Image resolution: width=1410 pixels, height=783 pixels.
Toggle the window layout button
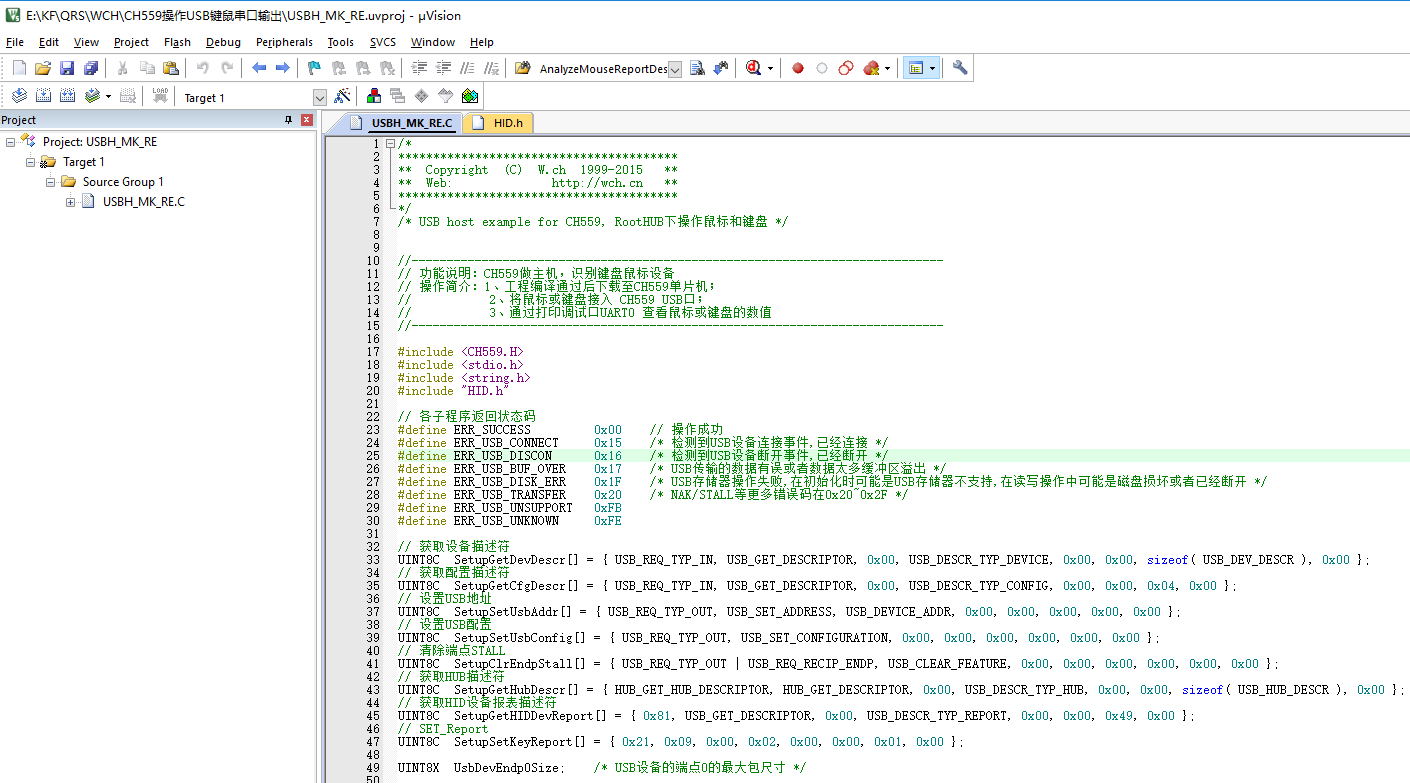pyautogui.click(x=914, y=68)
